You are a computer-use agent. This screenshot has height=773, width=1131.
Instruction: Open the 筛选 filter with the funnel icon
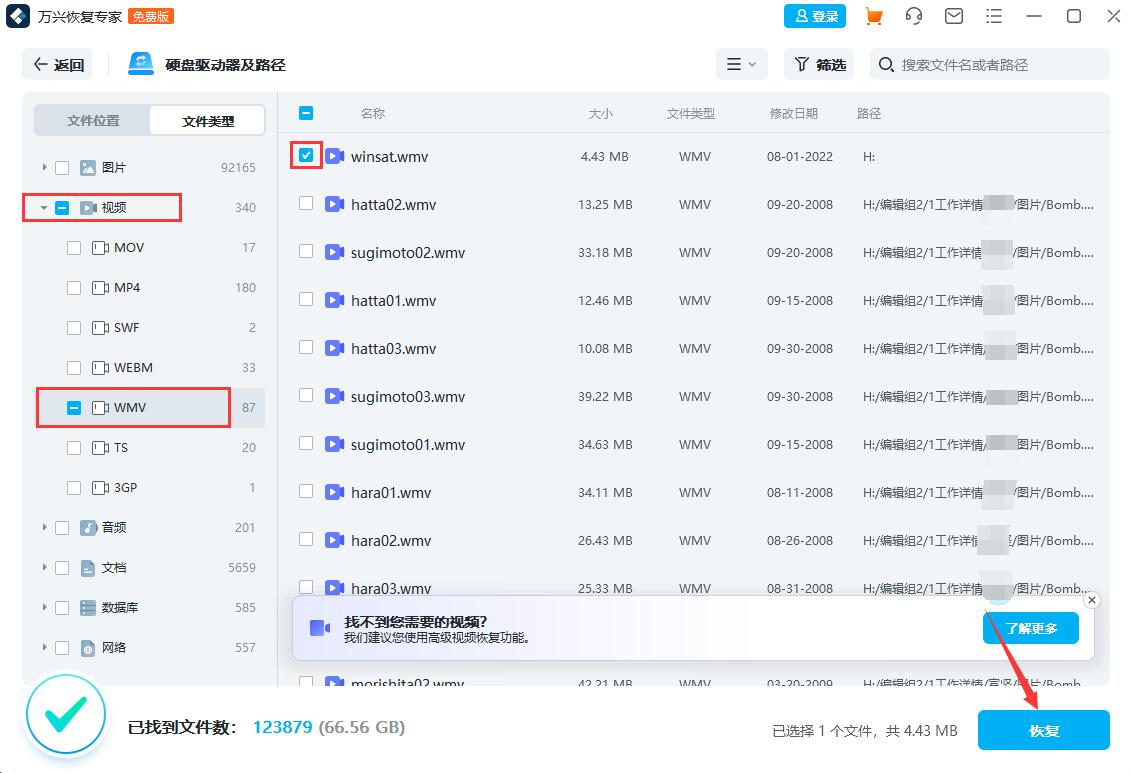(x=818, y=64)
